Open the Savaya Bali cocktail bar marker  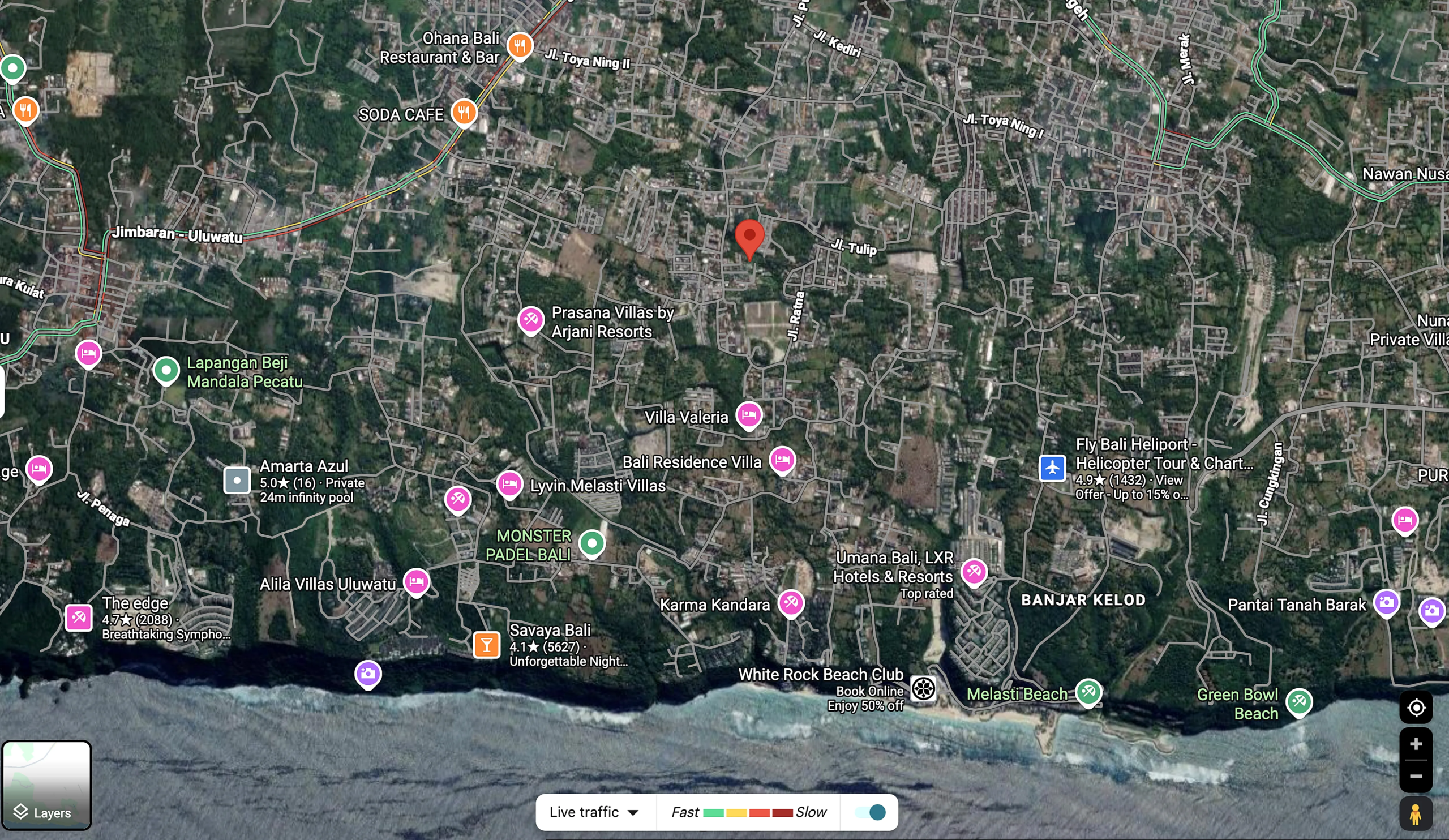pyautogui.click(x=486, y=645)
